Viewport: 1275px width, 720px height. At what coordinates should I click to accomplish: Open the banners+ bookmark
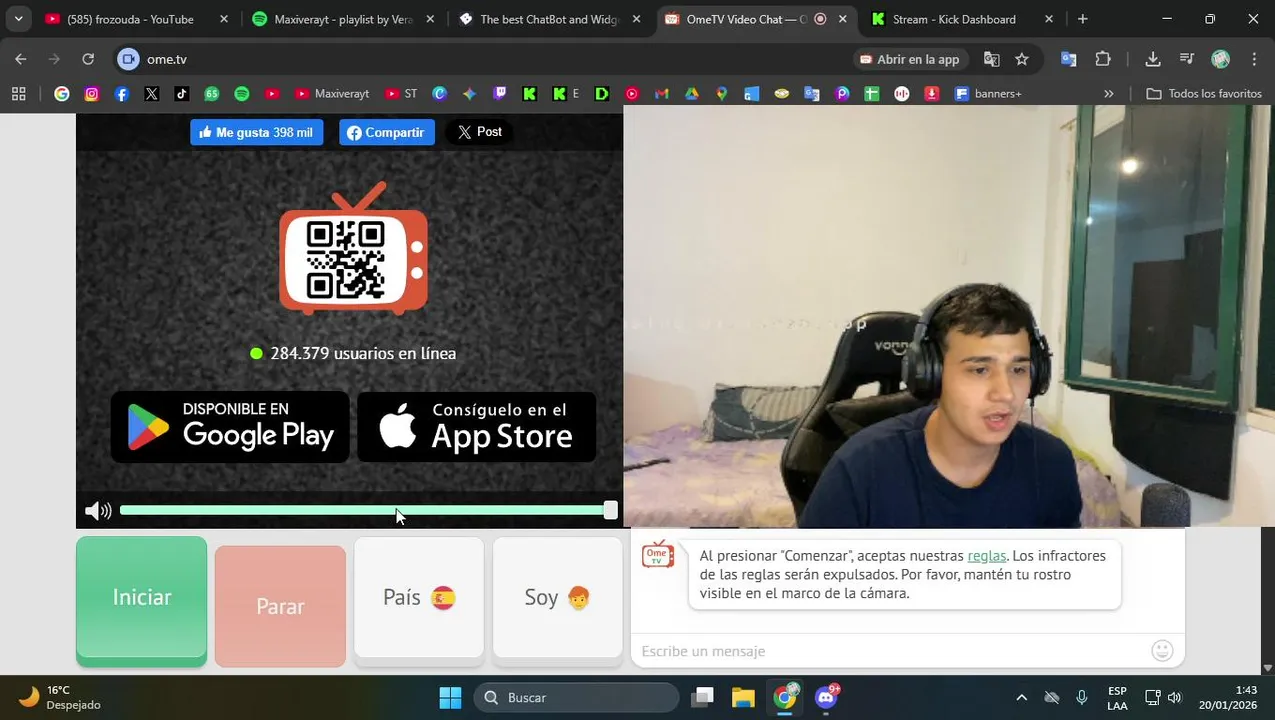click(x=988, y=93)
